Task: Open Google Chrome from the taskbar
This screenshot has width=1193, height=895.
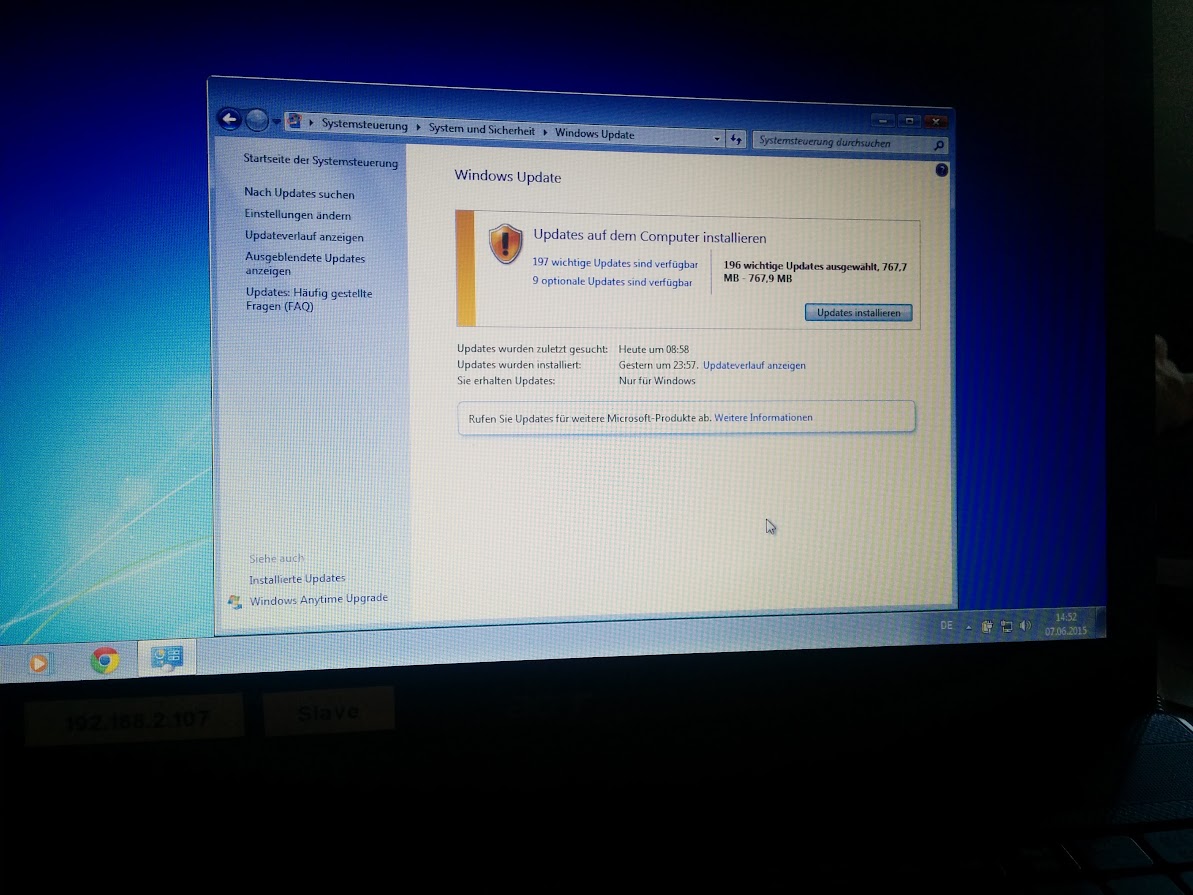Action: (x=105, y=660)
